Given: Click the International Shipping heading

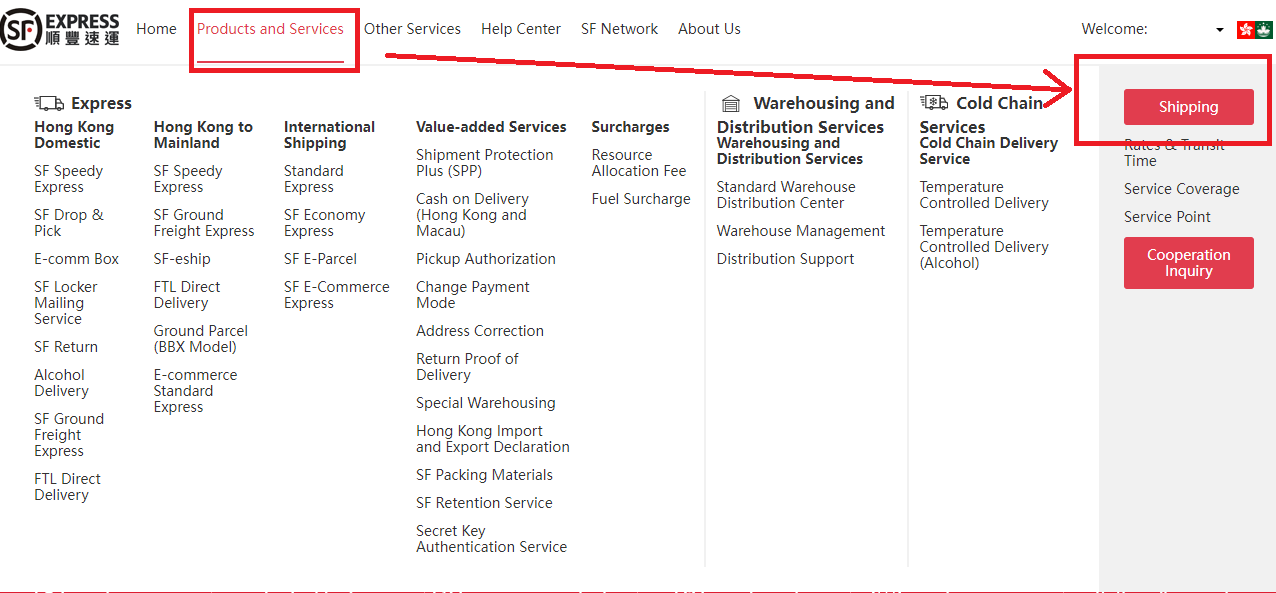Looking at the screenshot, I should [329, 135].
